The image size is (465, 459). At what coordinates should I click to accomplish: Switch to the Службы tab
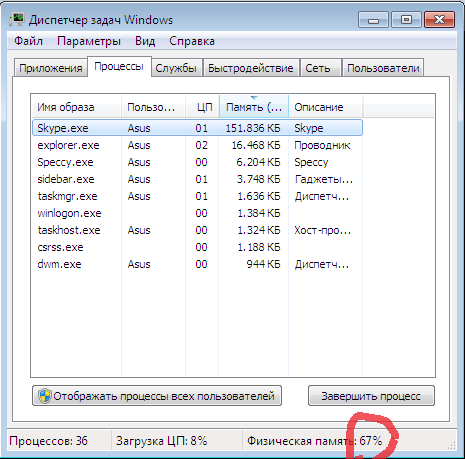pos(176,68)
